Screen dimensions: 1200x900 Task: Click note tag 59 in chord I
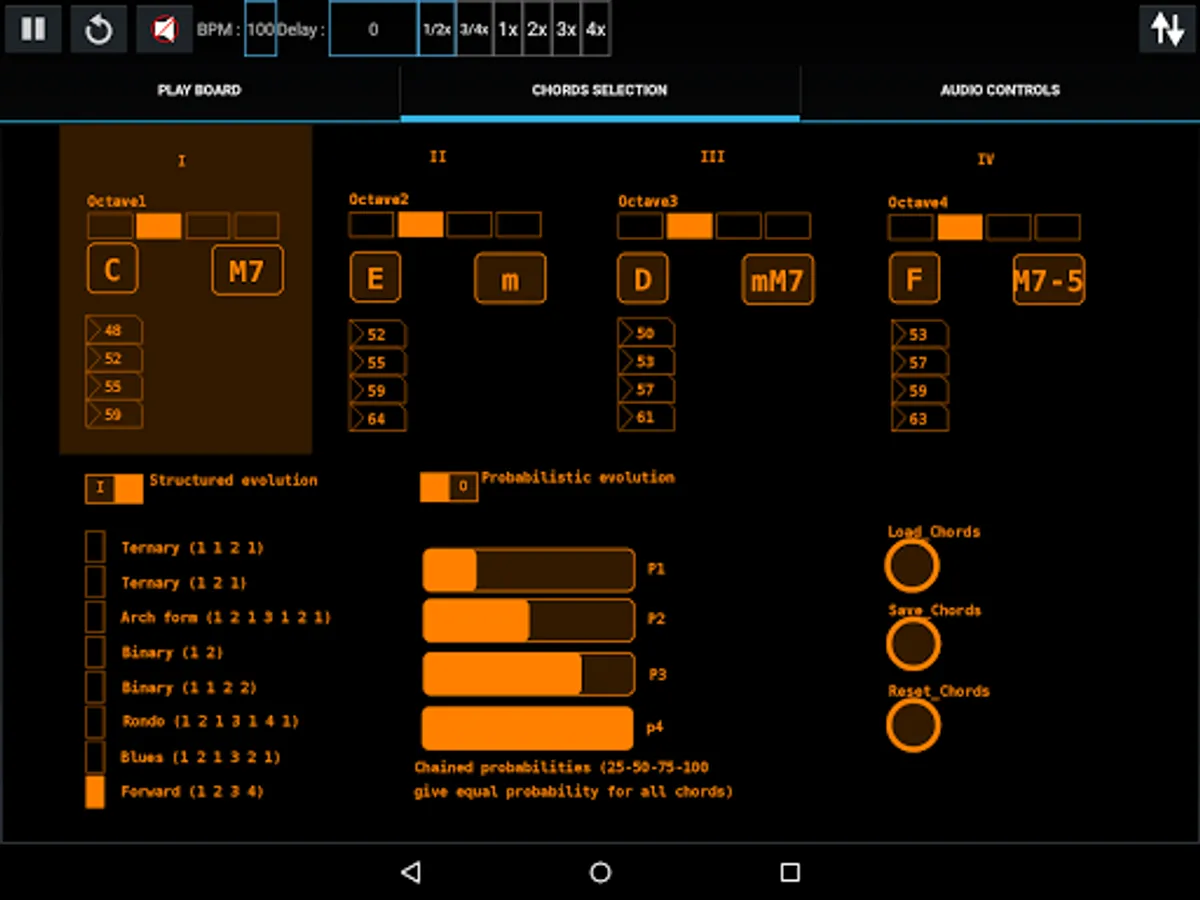coord(114,415)
